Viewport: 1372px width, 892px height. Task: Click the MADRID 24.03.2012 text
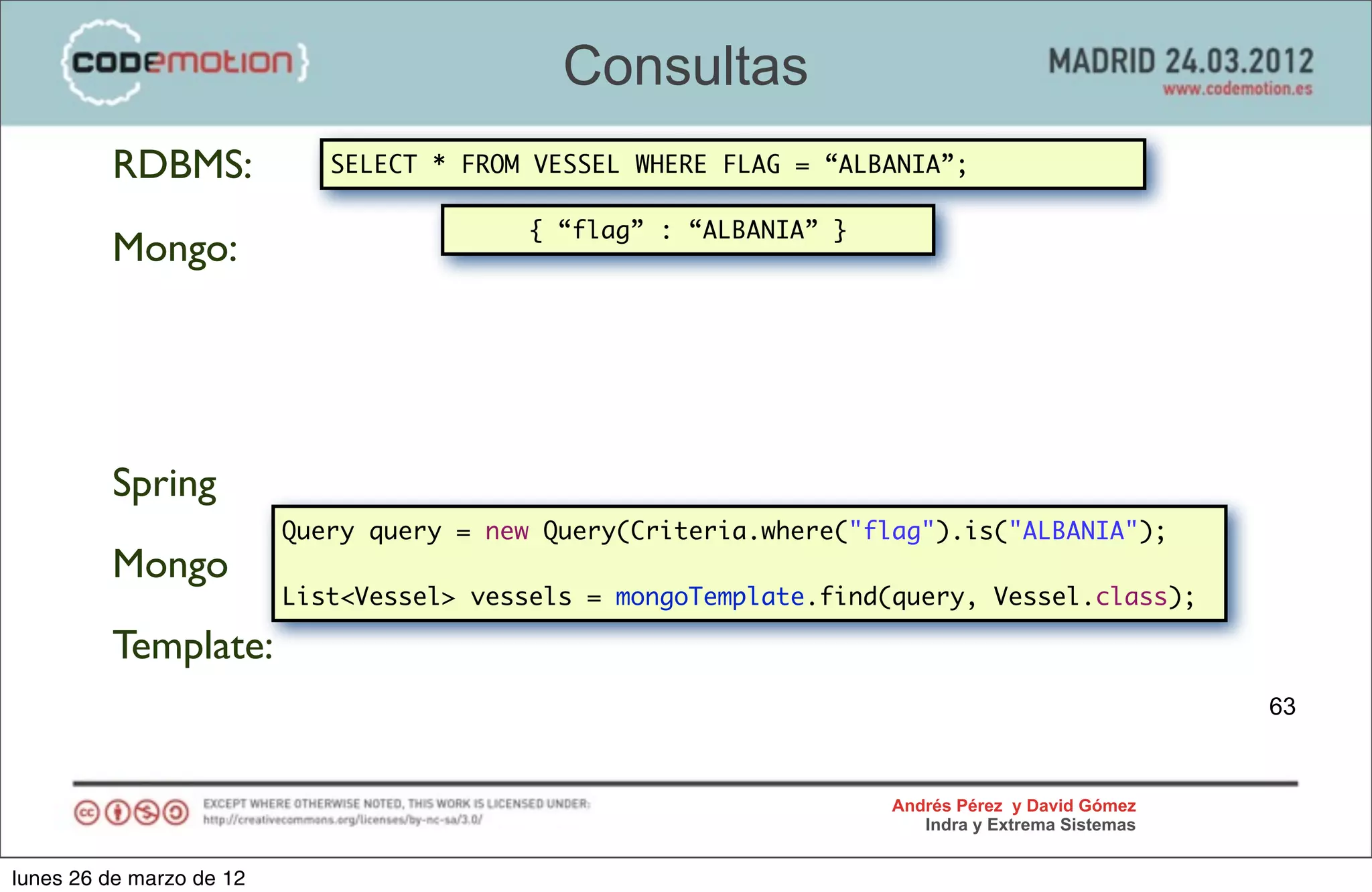click(x=1180, y=62)
